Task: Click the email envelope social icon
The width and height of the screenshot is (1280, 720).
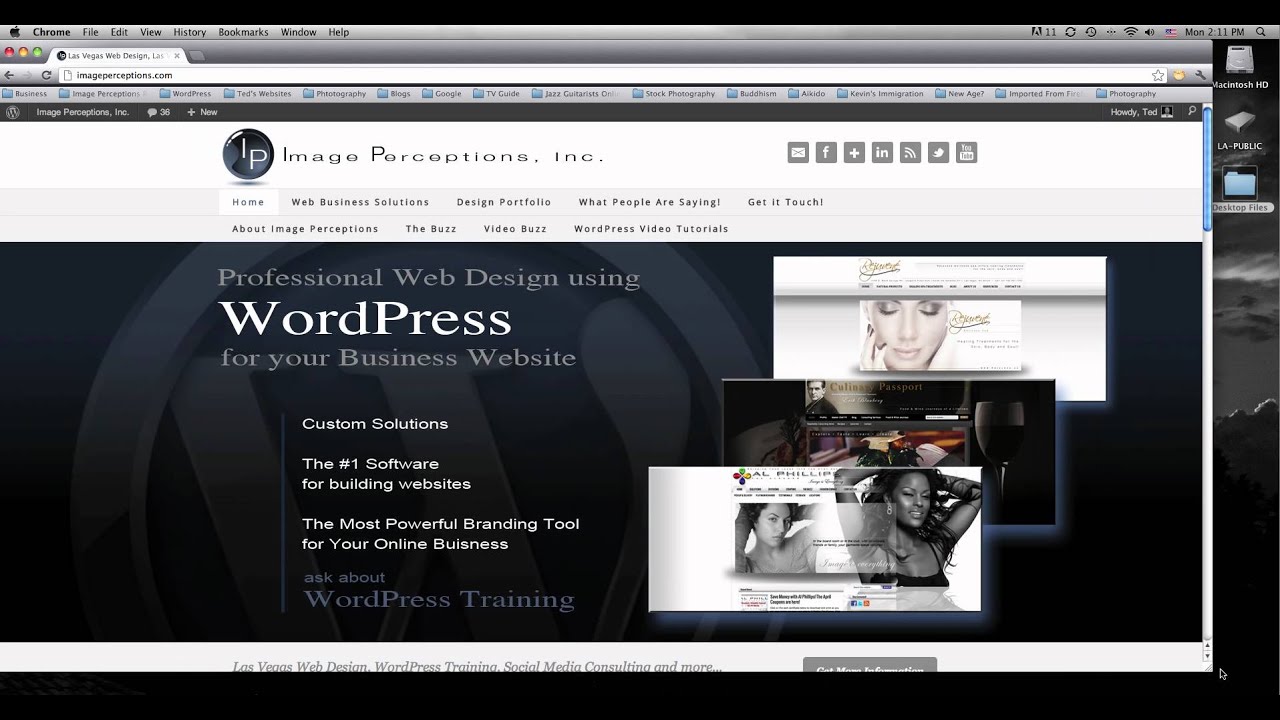Action: point(797,152)
